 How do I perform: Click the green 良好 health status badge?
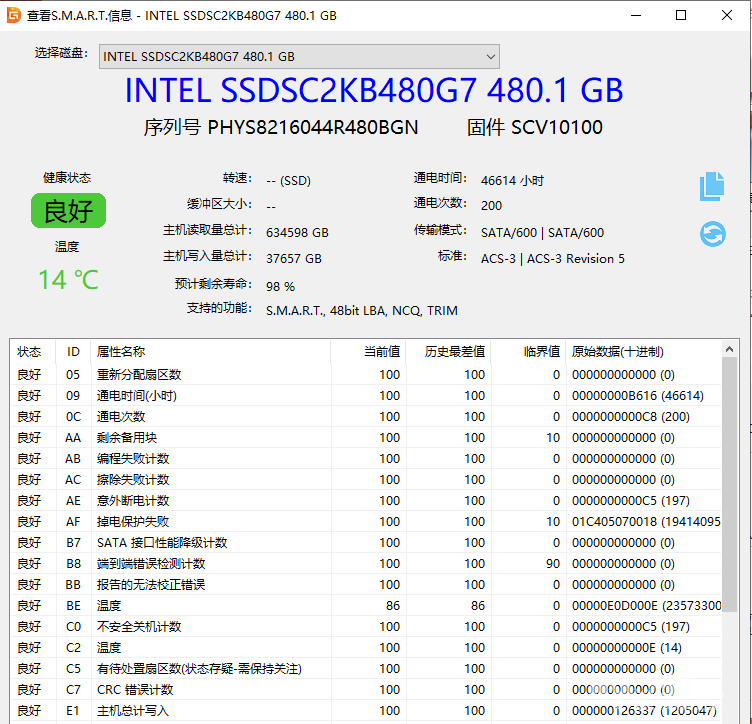click(x=68, y=211)
